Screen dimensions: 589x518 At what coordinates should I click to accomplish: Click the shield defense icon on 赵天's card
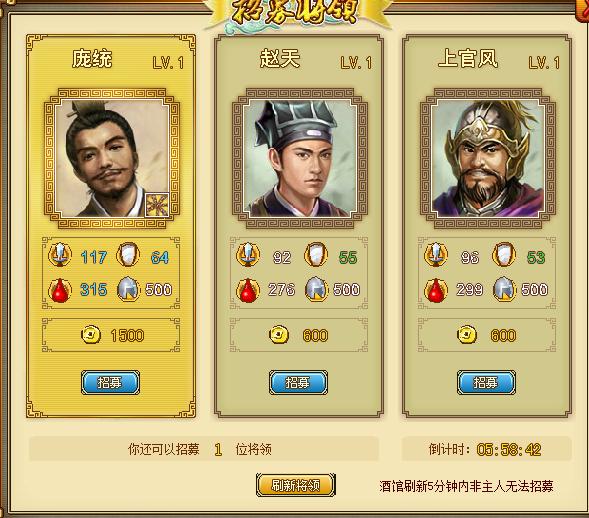[316, 255]
